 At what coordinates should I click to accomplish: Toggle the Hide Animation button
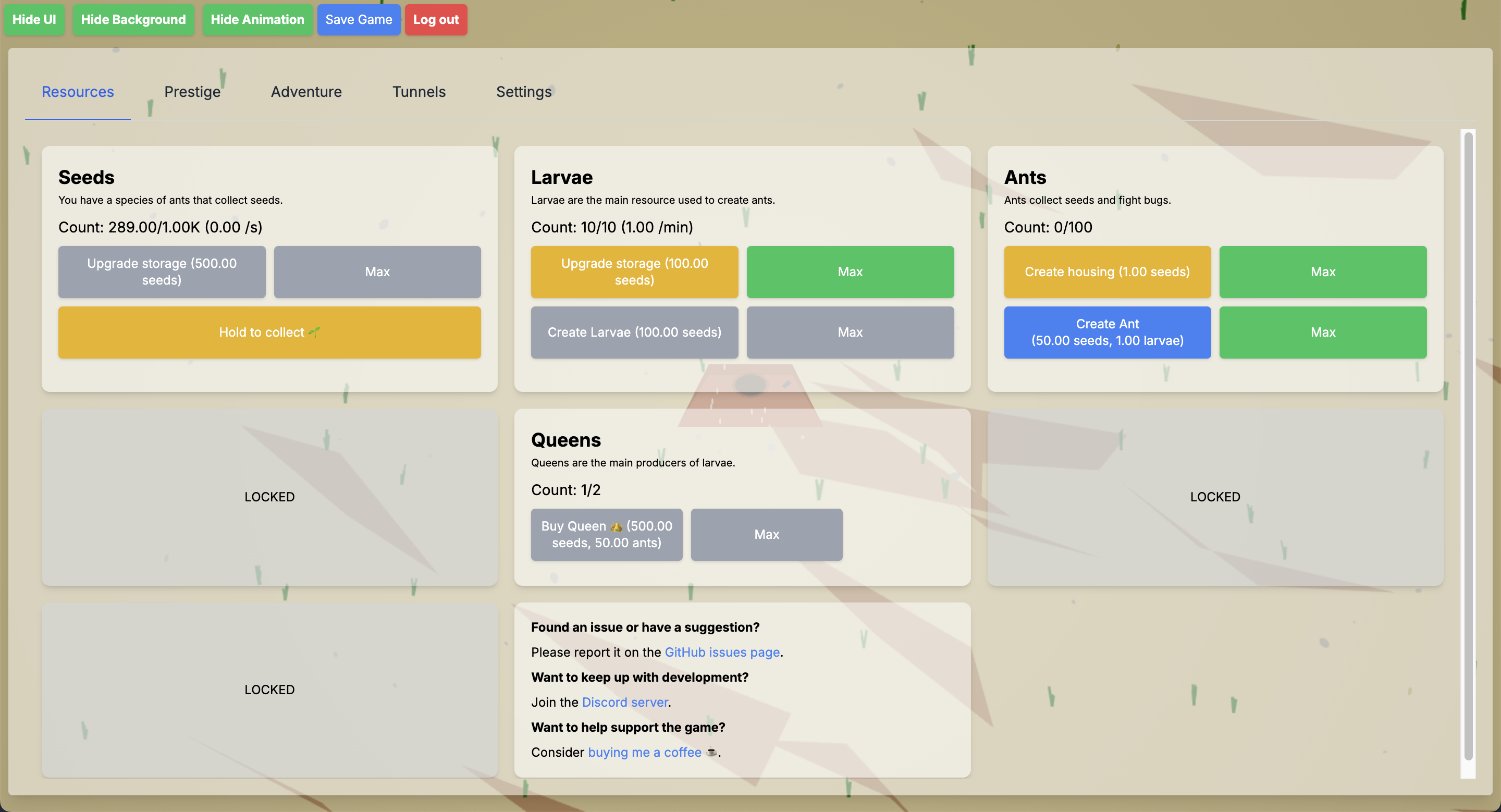click(257, 20)
